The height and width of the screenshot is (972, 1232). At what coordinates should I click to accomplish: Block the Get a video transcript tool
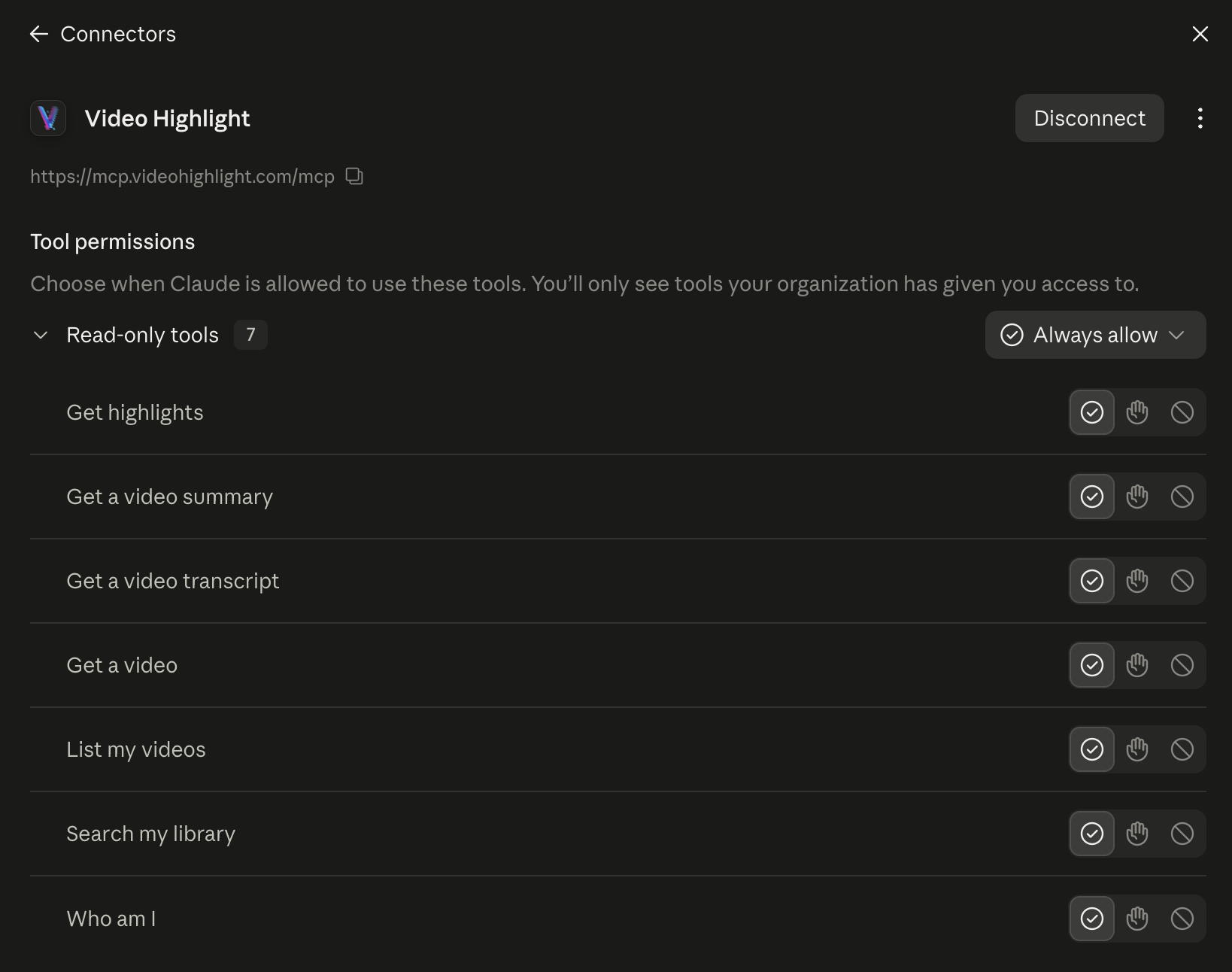(x=1182, y=581)
